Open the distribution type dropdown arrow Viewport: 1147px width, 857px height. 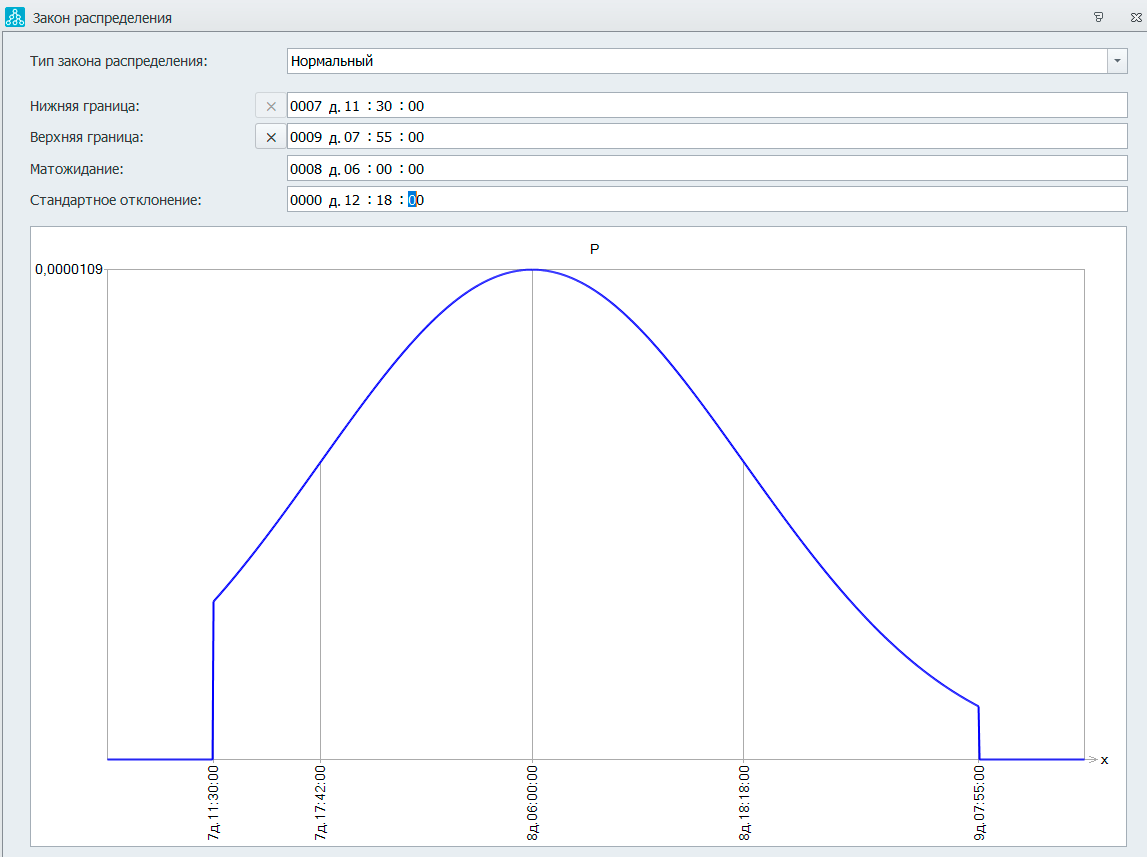pyautogui.click(x=1117, y=61)
